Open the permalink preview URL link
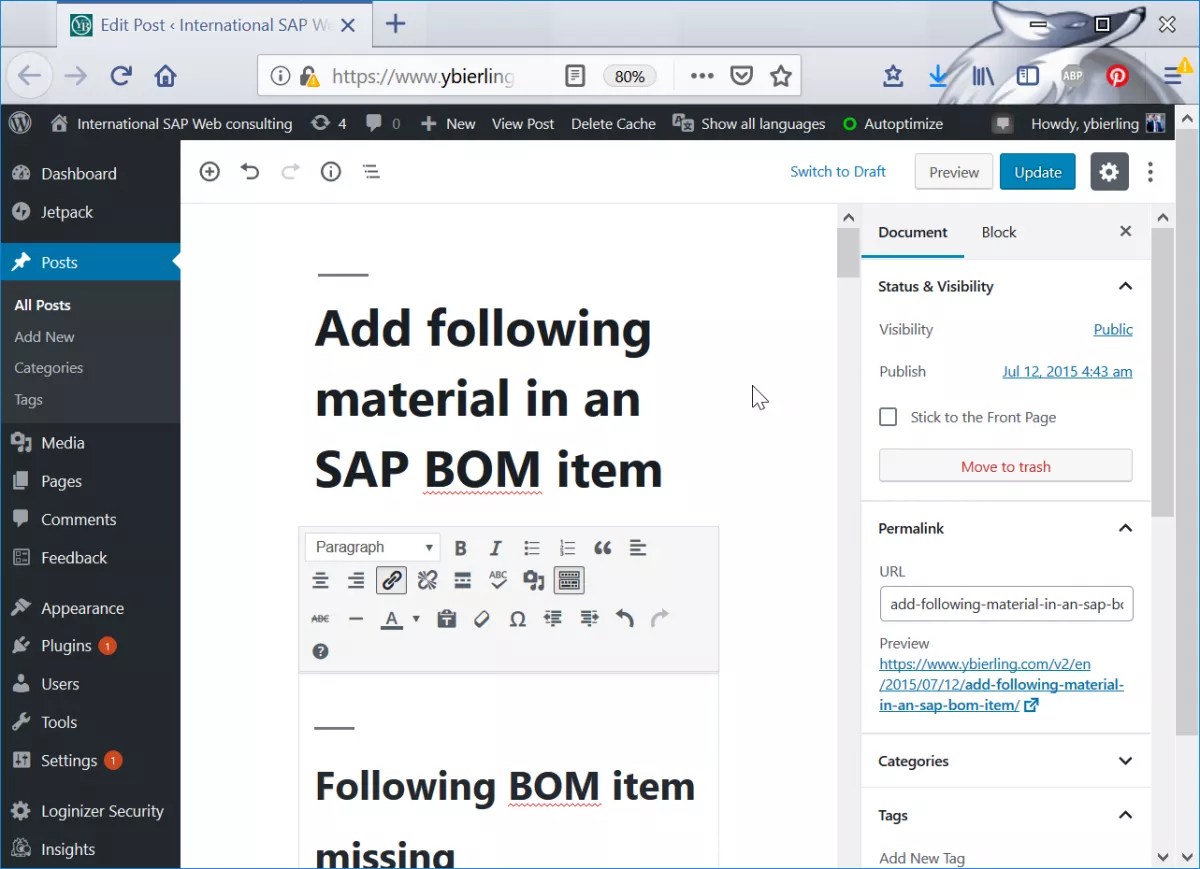The height and width of the screenshot is (869, 1200). pos(1001,685)
